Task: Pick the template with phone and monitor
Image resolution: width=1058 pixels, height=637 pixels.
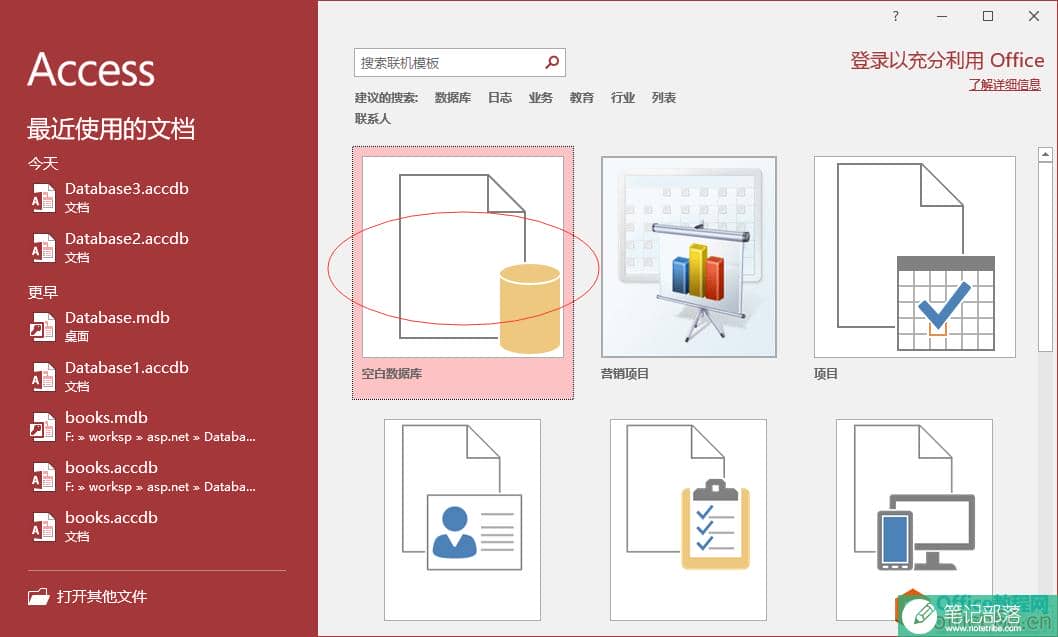Action: (x=914, y=520)
